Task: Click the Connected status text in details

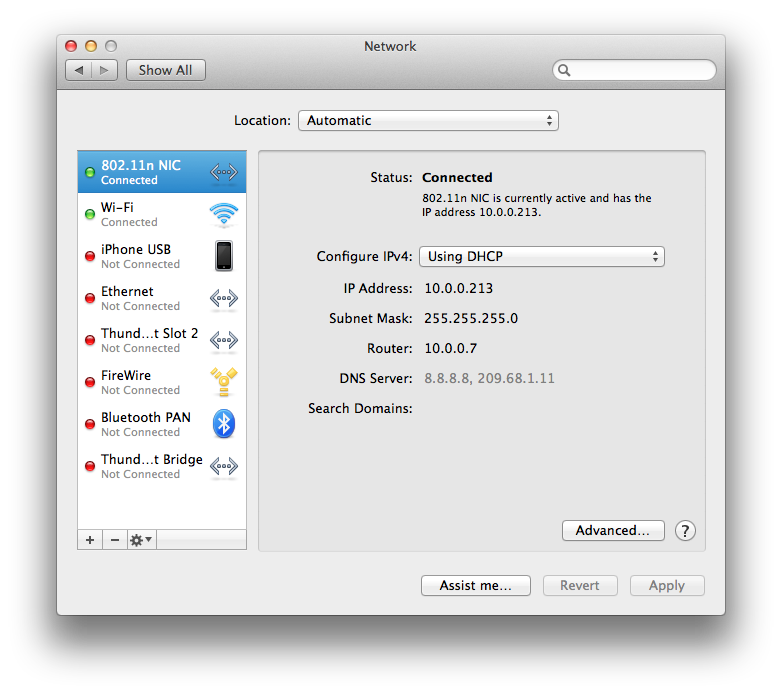Action: (x=457, y=177)
